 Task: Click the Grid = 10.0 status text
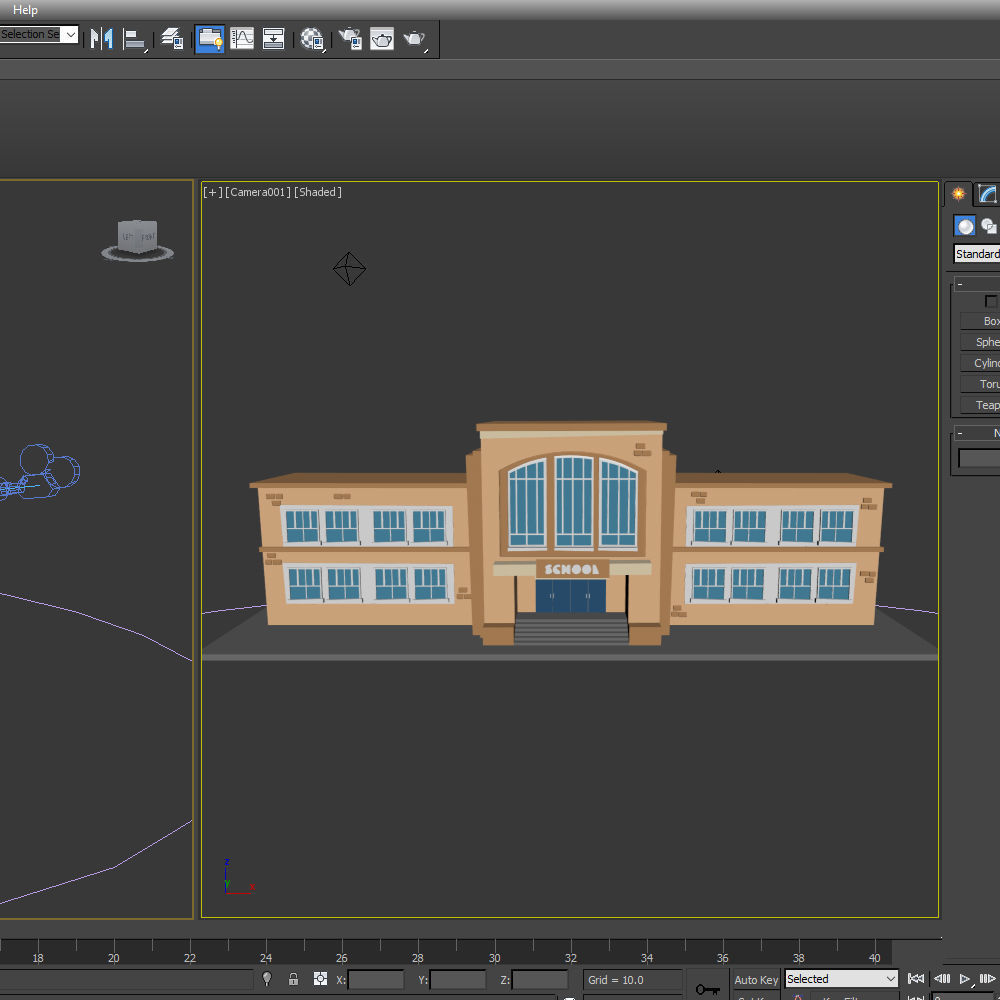tap(615, 980)
